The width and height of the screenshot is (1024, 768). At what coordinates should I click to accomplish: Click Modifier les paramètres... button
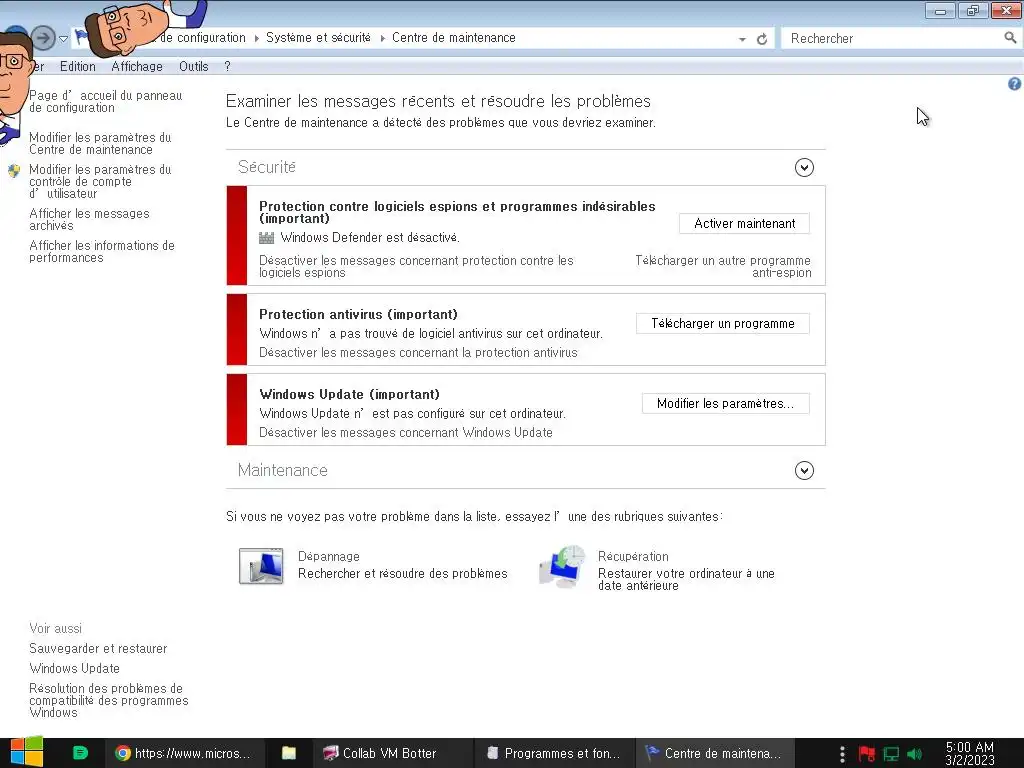726,404
